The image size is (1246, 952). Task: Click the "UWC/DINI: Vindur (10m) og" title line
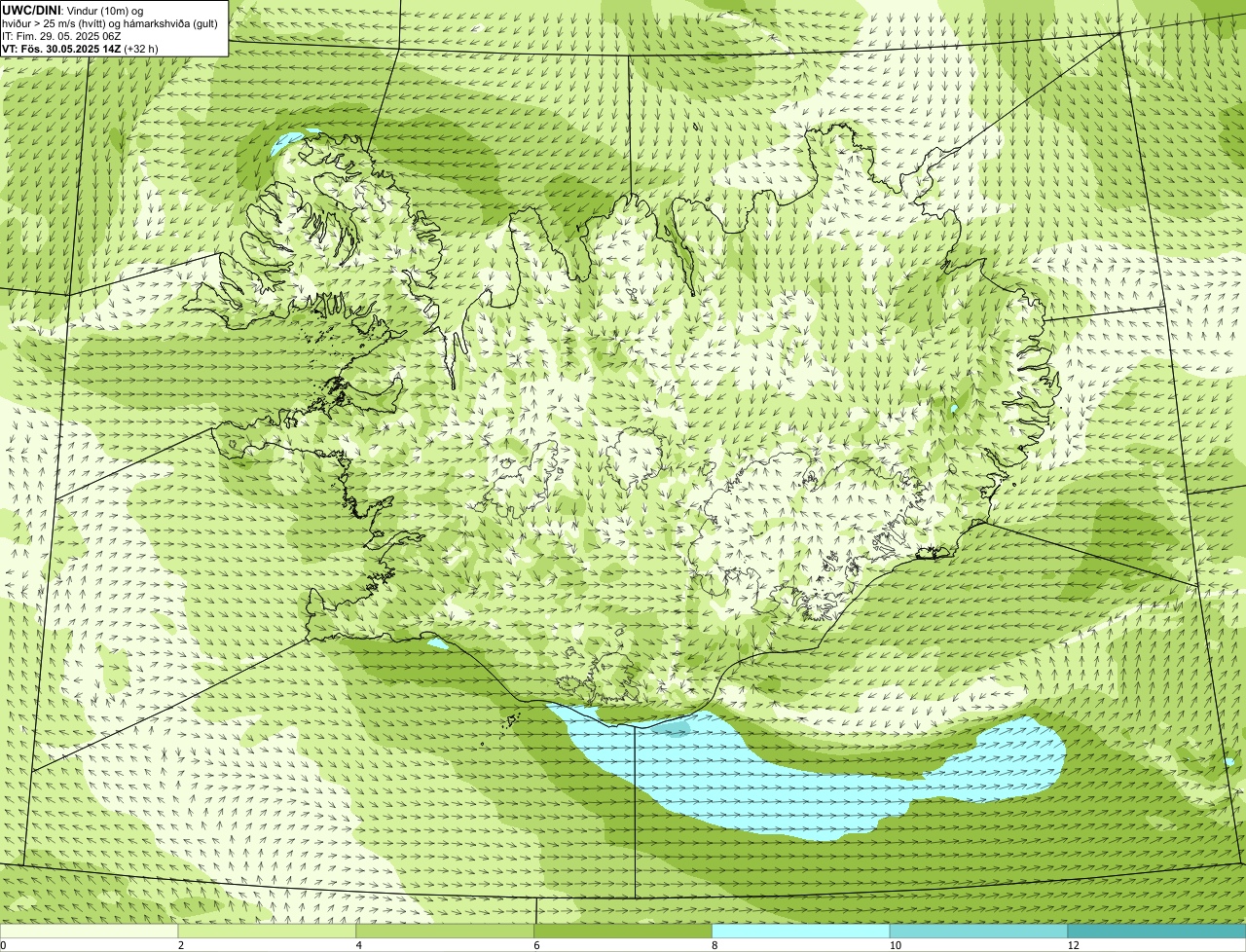coord(73,10)
